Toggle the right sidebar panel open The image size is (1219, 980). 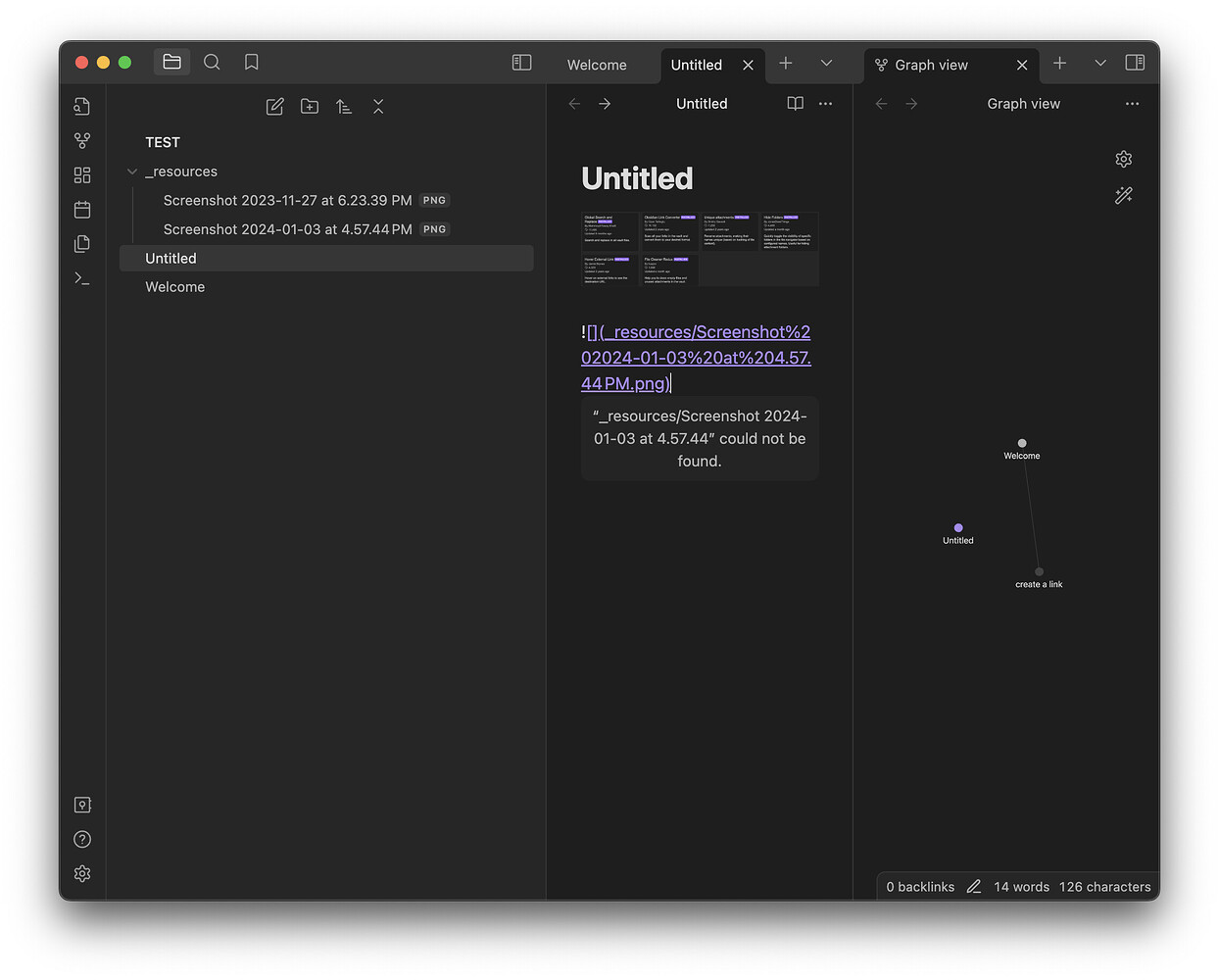point(1135,61)
